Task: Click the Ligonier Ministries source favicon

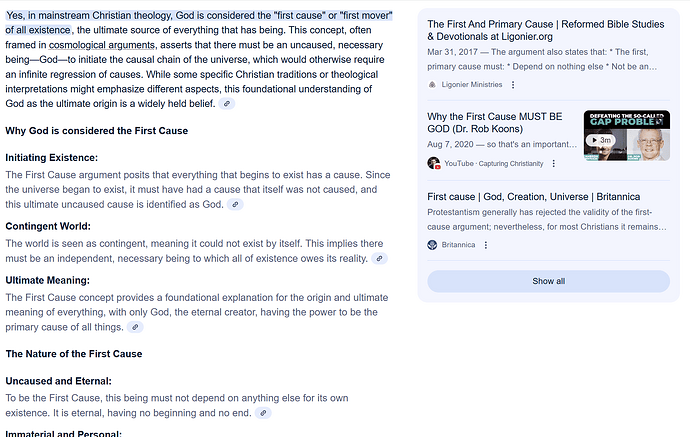Action: coord(432,84)
